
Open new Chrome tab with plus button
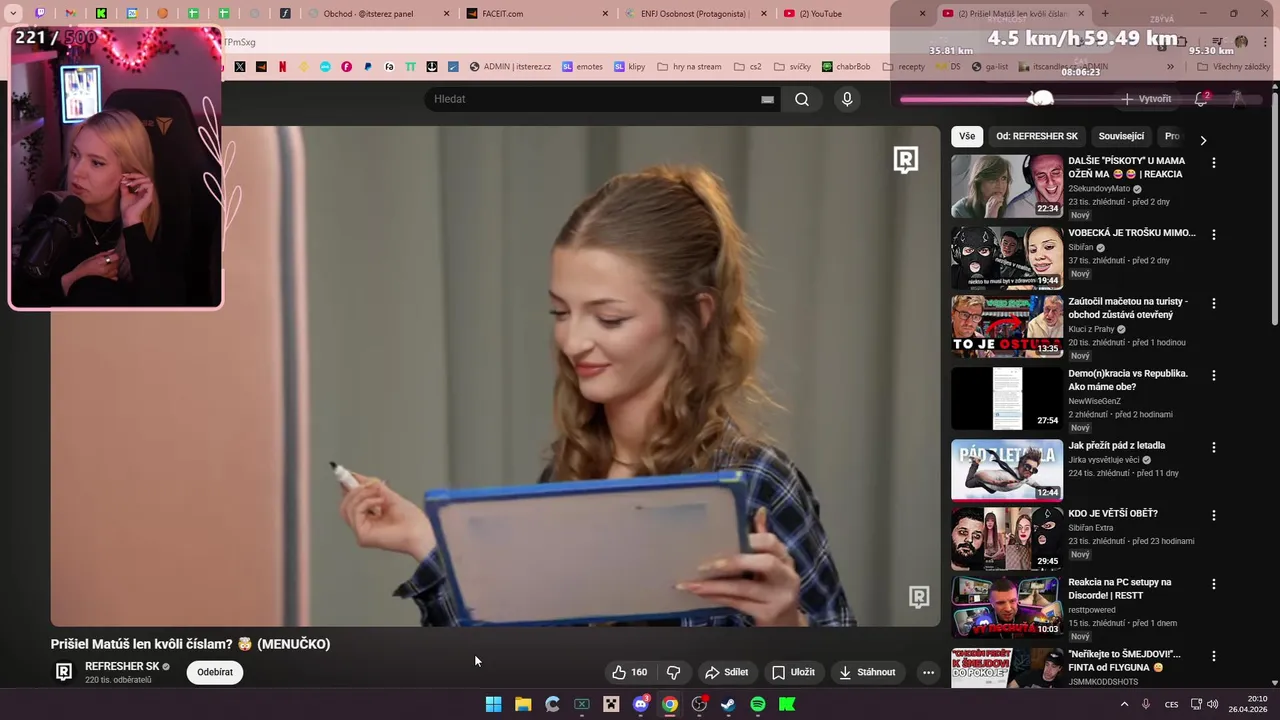pos(1105,14)
